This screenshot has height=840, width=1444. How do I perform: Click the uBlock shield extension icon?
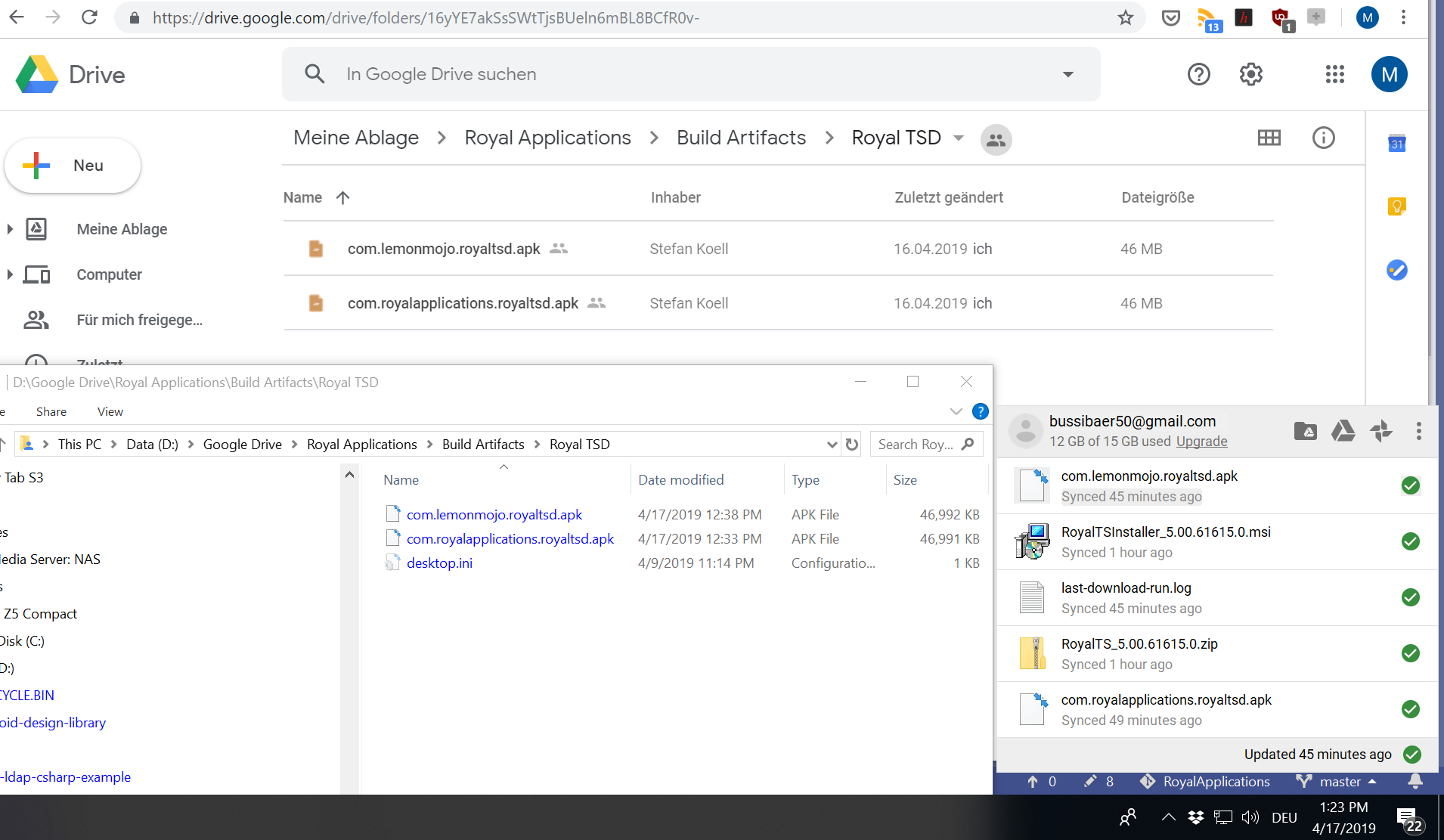[1281, 19]
